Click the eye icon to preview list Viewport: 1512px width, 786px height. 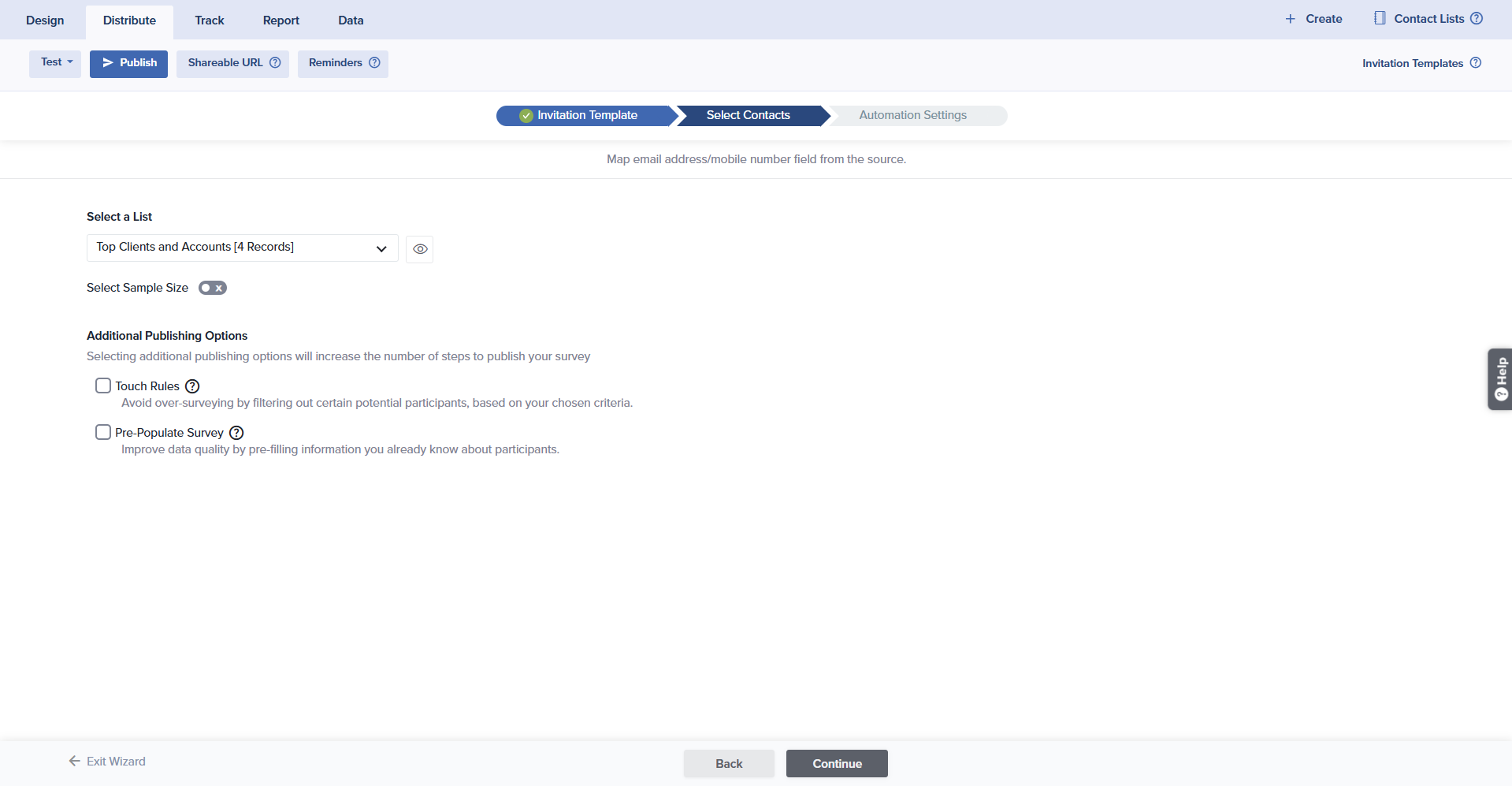pyautogui.click(x=420, y=249)
